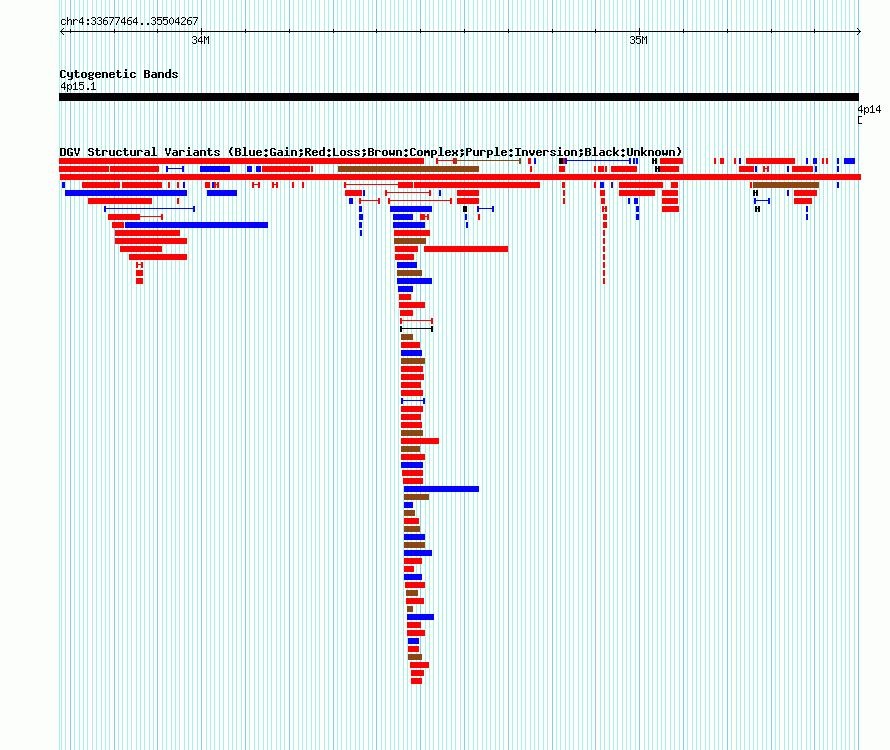Open the Cytogenetic Bands track title

119,74
